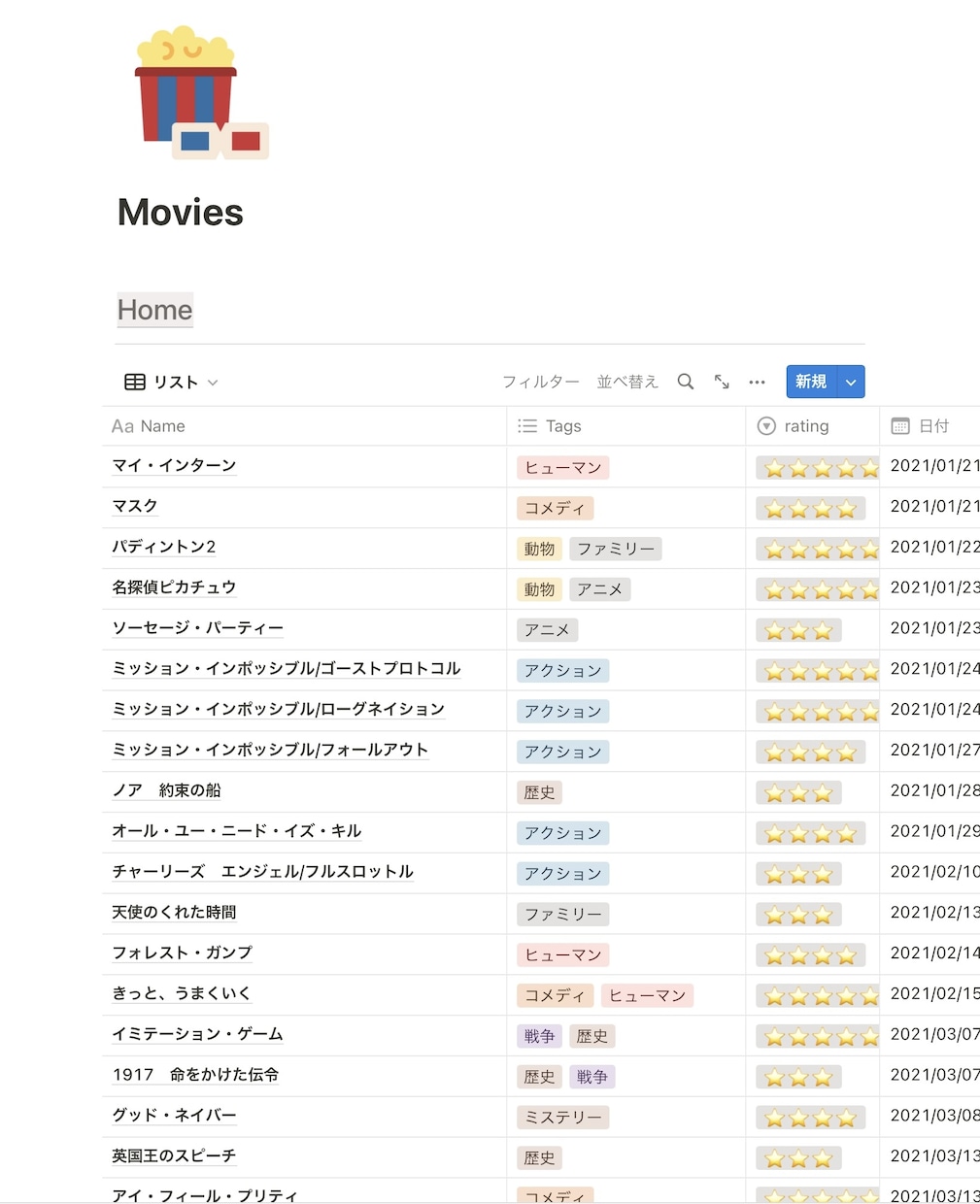Open the パディントン2 entry
The image size is (980, 1204).
(x=164, y=547)
